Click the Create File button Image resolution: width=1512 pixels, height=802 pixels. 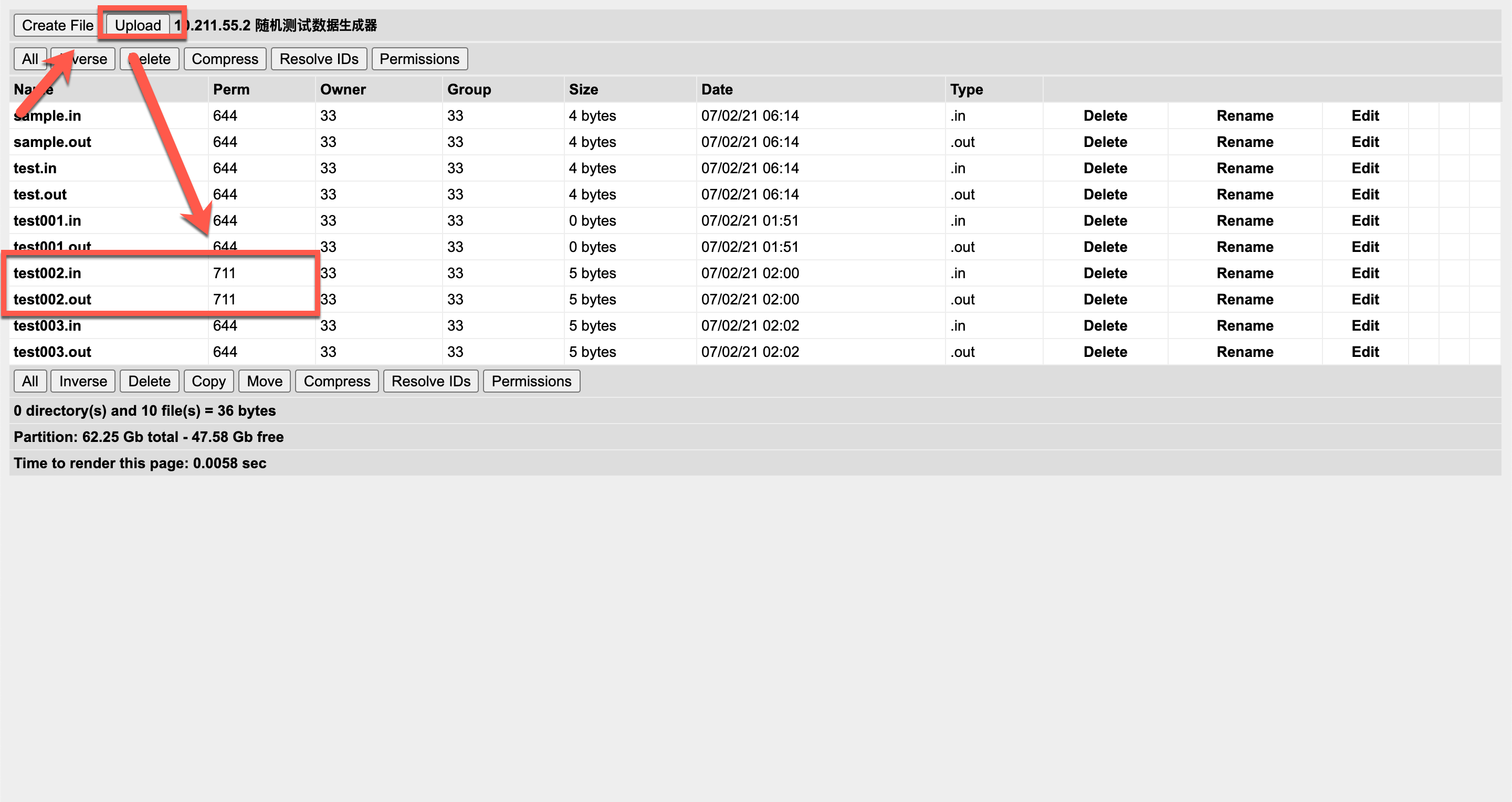(57, 25)
